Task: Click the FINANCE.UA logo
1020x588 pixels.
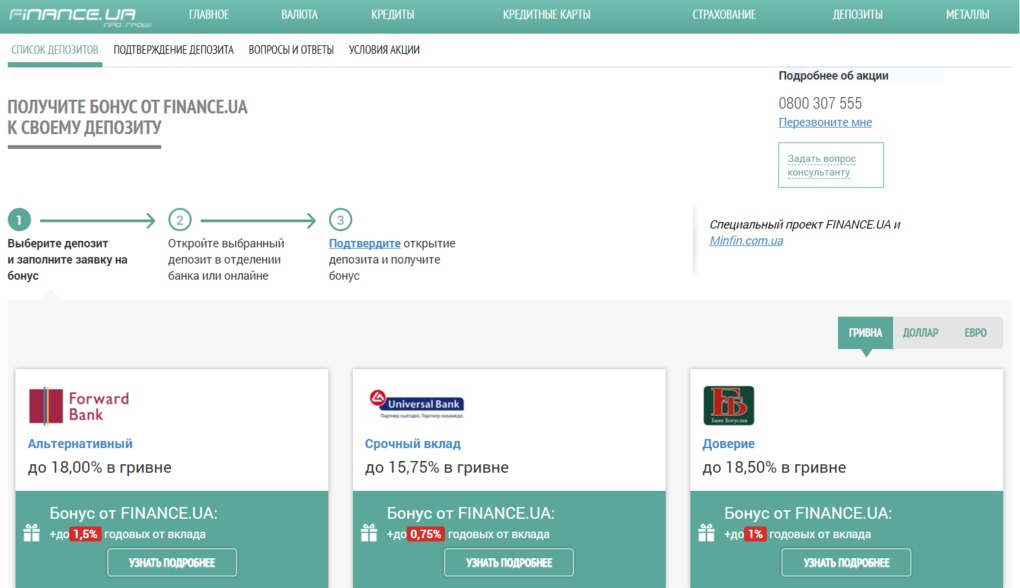Action: click(74, 14)
